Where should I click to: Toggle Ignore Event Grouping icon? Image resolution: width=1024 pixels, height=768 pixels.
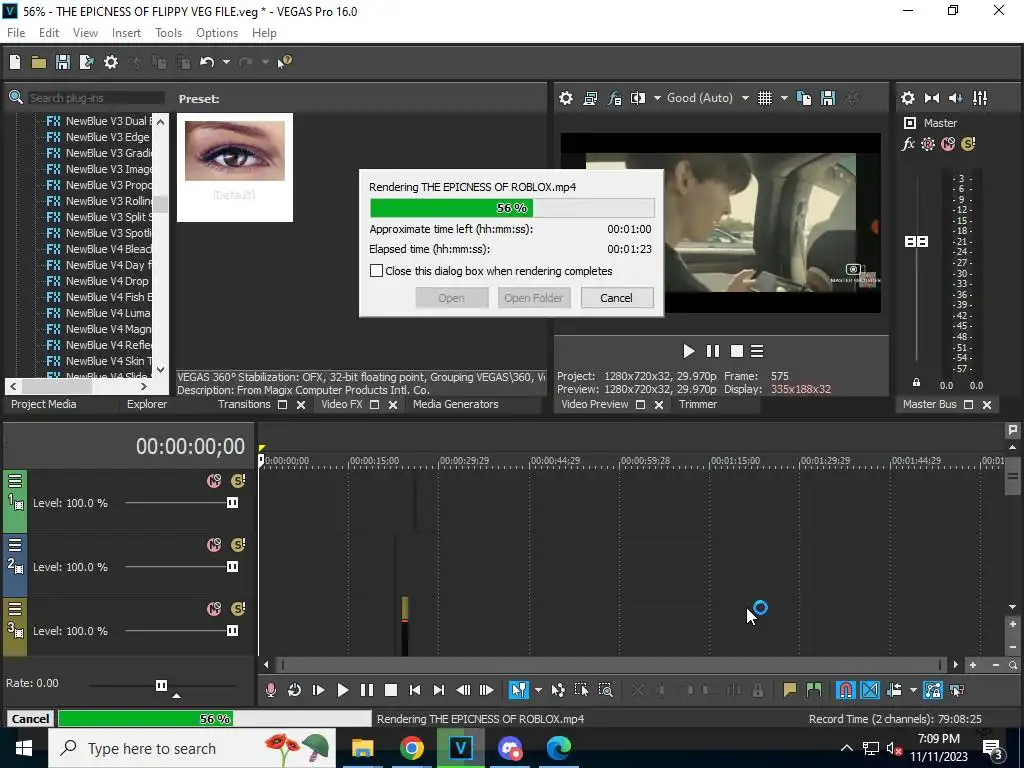957,690
